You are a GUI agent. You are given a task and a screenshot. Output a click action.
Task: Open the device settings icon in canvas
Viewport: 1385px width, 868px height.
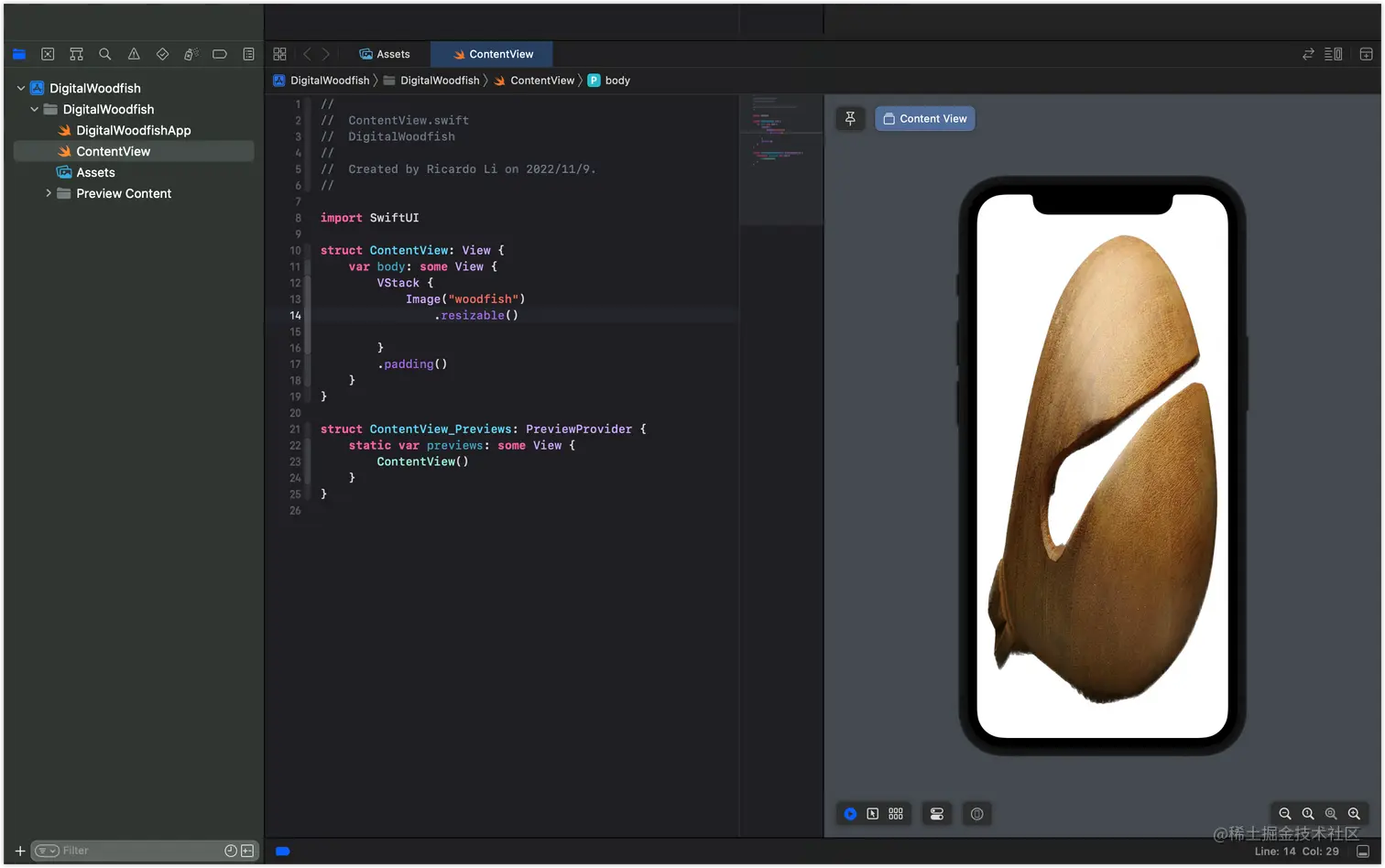coord(937,814)
